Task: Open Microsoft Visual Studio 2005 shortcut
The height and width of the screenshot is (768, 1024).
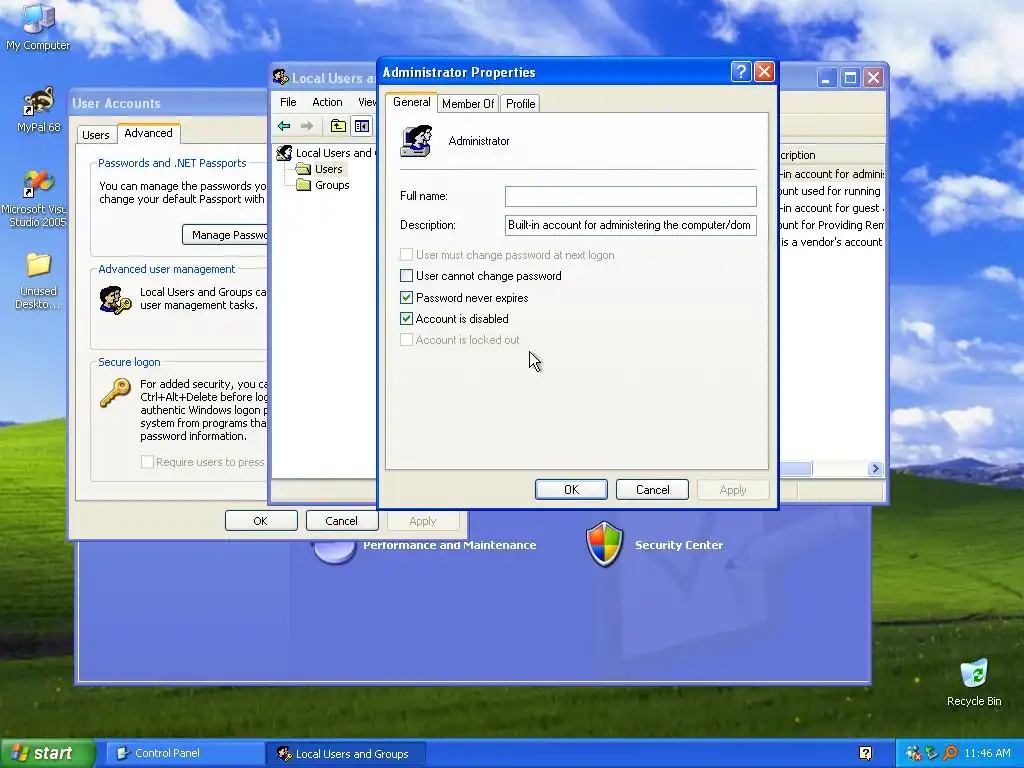Action: (36, 198)
